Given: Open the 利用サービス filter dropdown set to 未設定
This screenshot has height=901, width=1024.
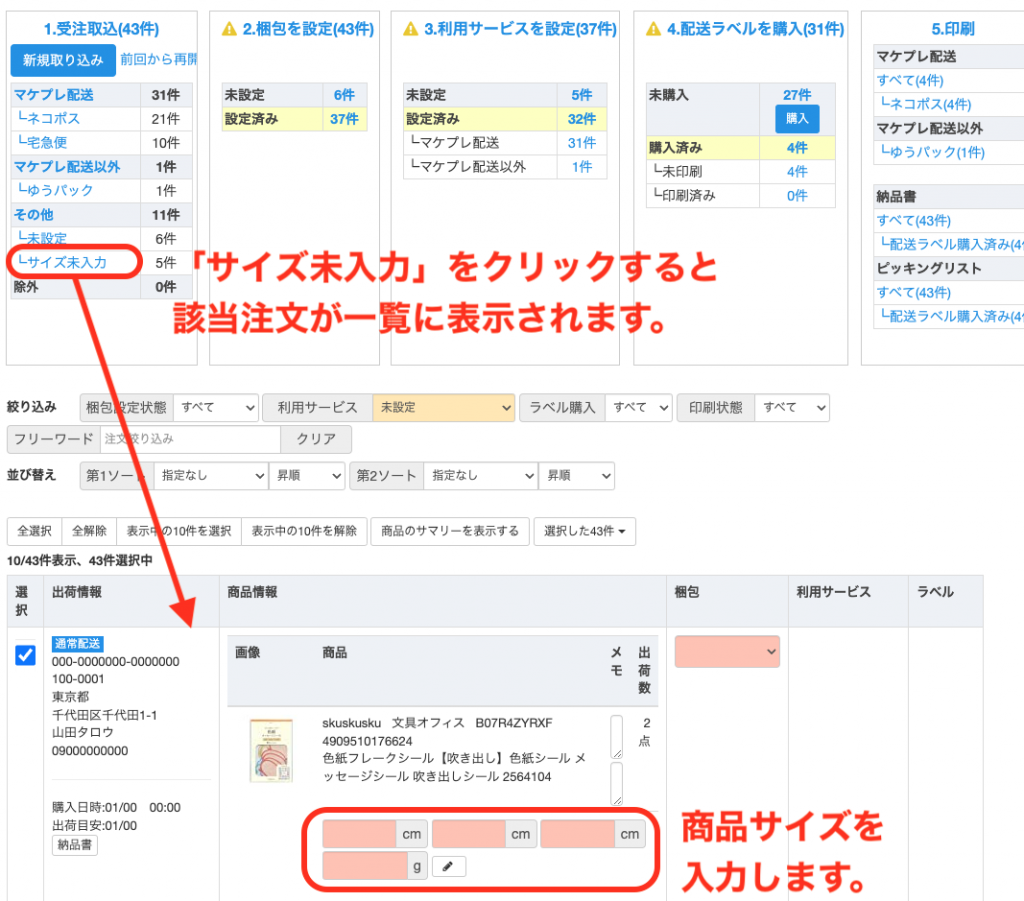Looking at the screenshot, I should tap(443, 407).
